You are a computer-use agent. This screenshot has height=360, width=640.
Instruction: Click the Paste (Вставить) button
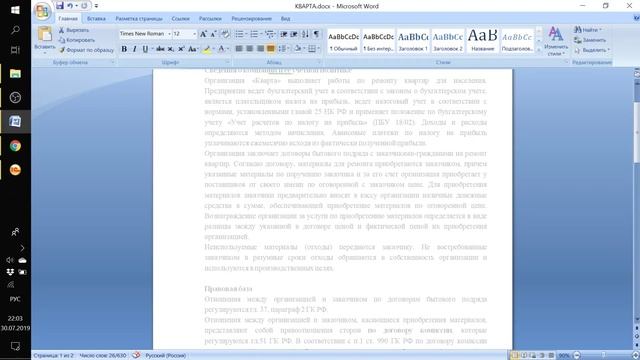(44, 39)
